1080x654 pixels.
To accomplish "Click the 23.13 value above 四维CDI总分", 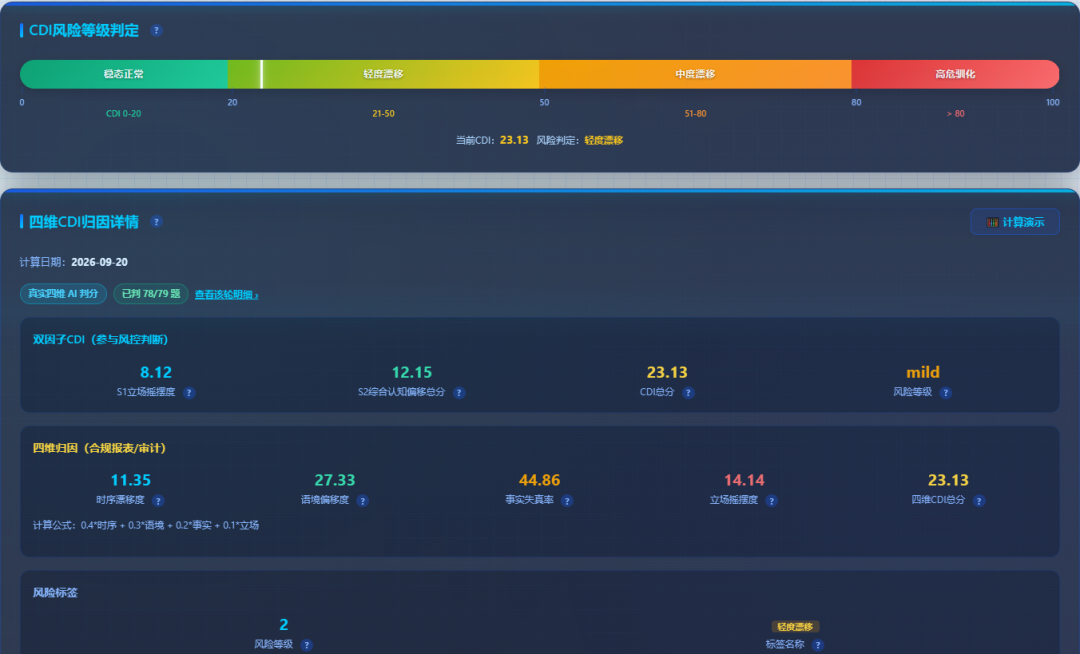I will (948, 480).
